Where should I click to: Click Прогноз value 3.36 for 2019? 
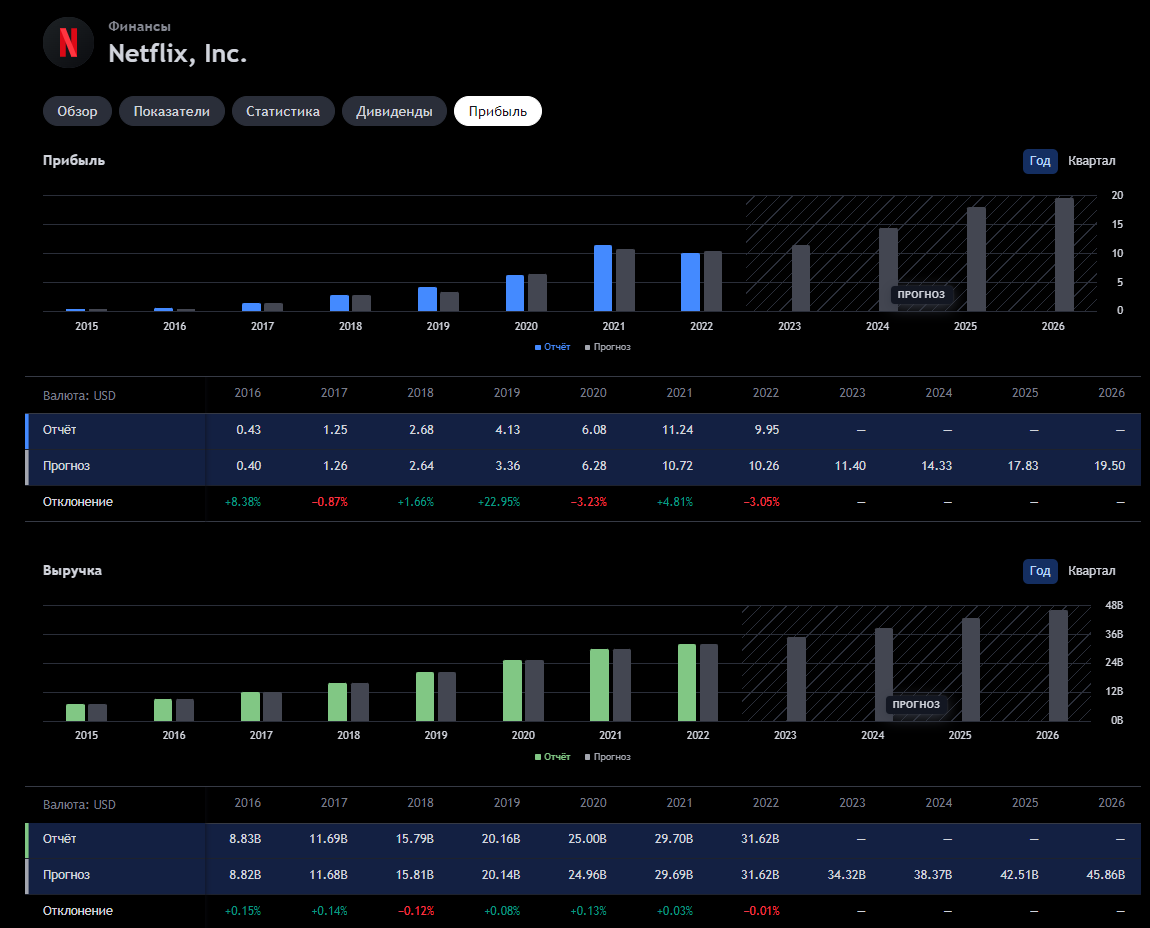(x=508, y=466)
